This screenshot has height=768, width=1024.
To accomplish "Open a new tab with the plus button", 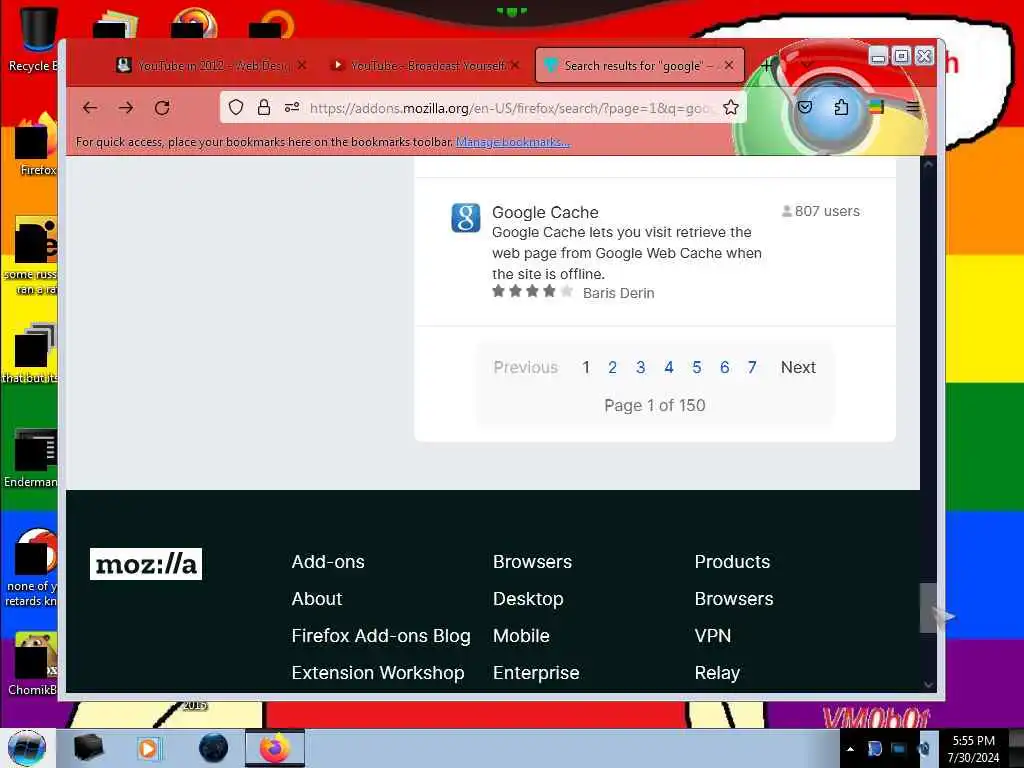I will click(x=767, y=65).
